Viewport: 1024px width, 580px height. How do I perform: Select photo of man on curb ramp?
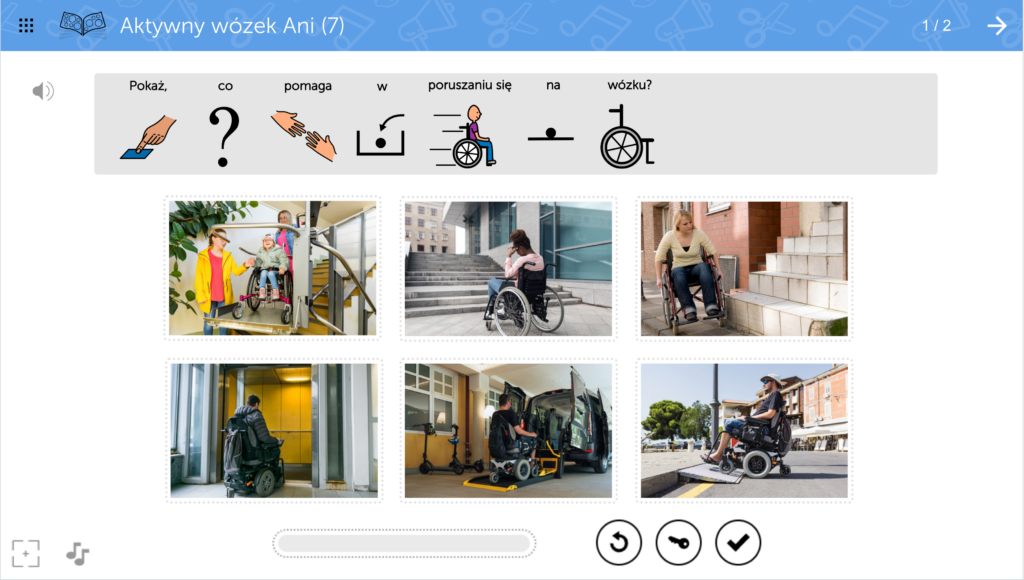pos(744,430)
